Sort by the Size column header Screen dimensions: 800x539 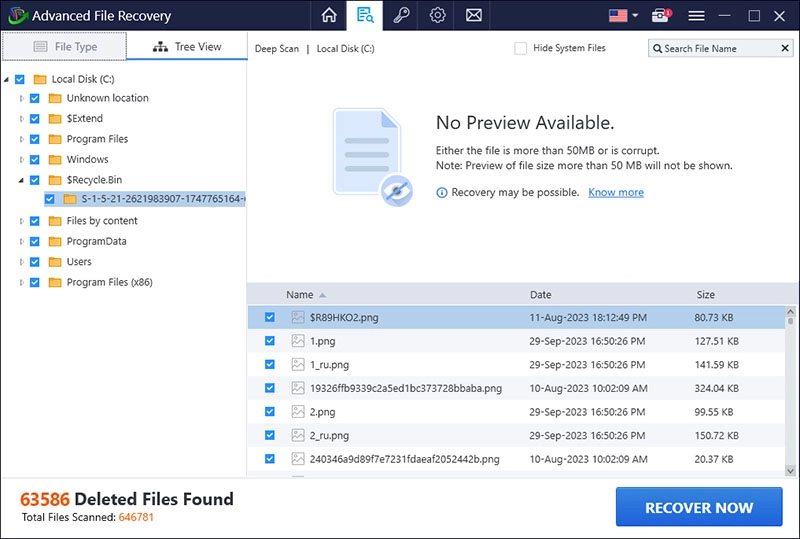705,295
